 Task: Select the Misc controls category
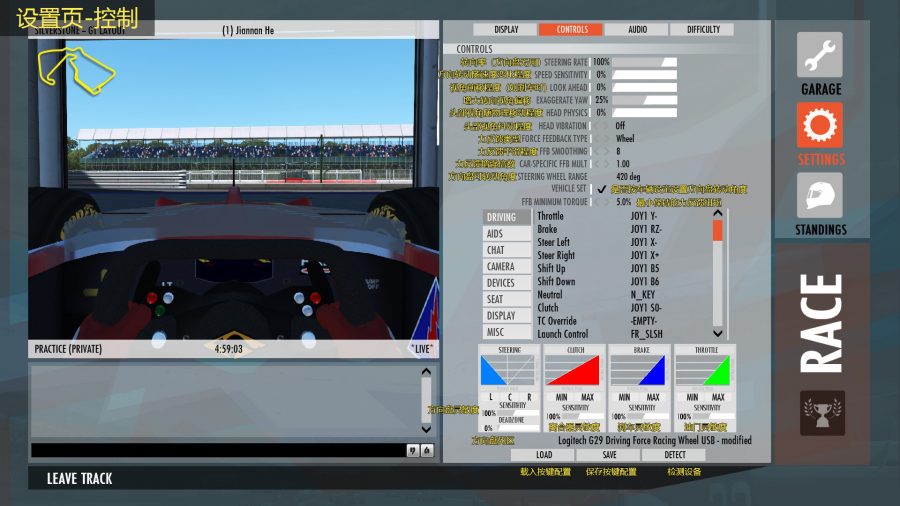[507, 332]
